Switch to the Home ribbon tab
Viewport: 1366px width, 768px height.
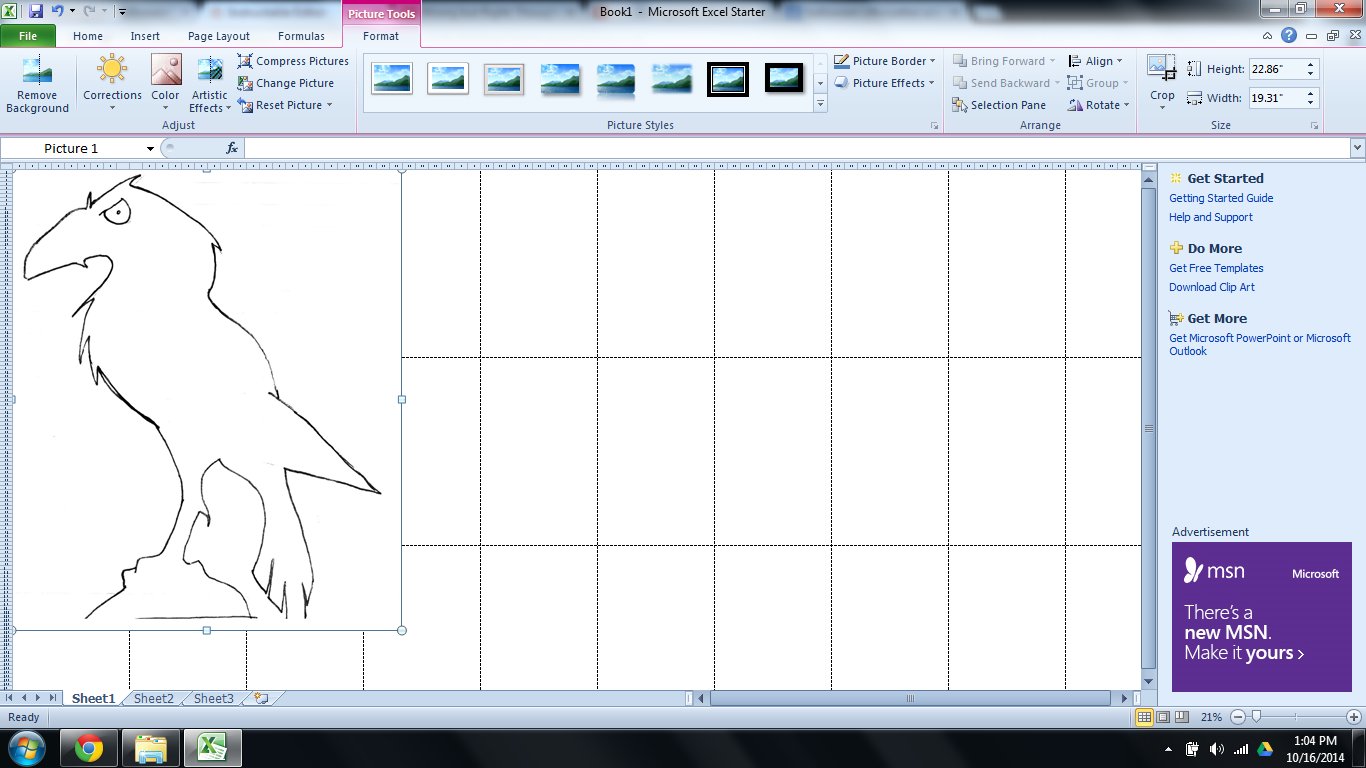[x=87, y=35]
